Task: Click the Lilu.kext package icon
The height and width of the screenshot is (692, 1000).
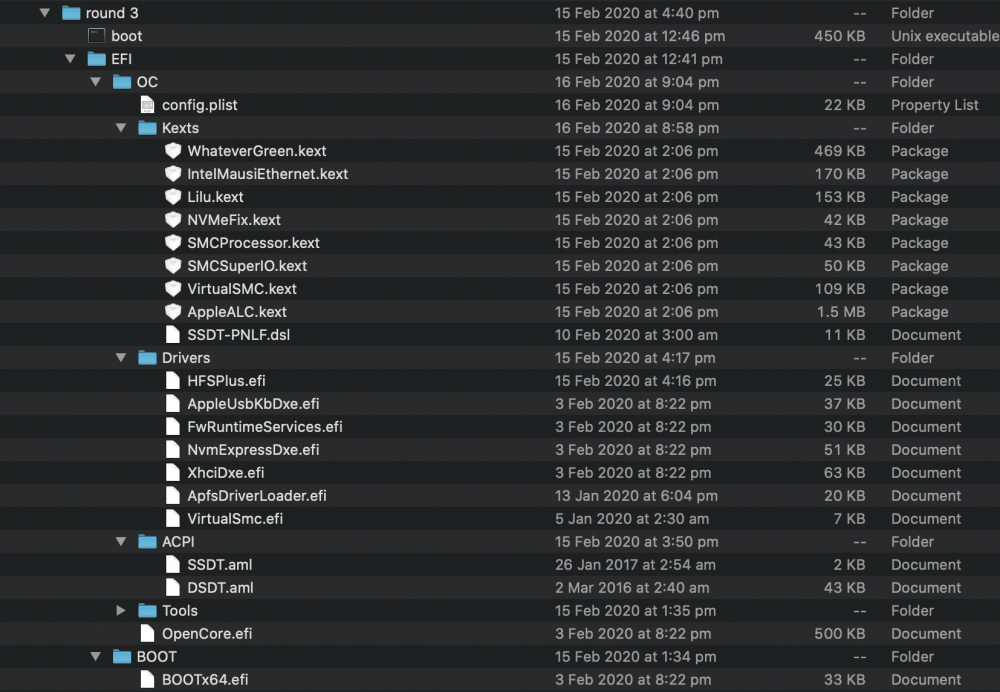Action: click(173, 197)
